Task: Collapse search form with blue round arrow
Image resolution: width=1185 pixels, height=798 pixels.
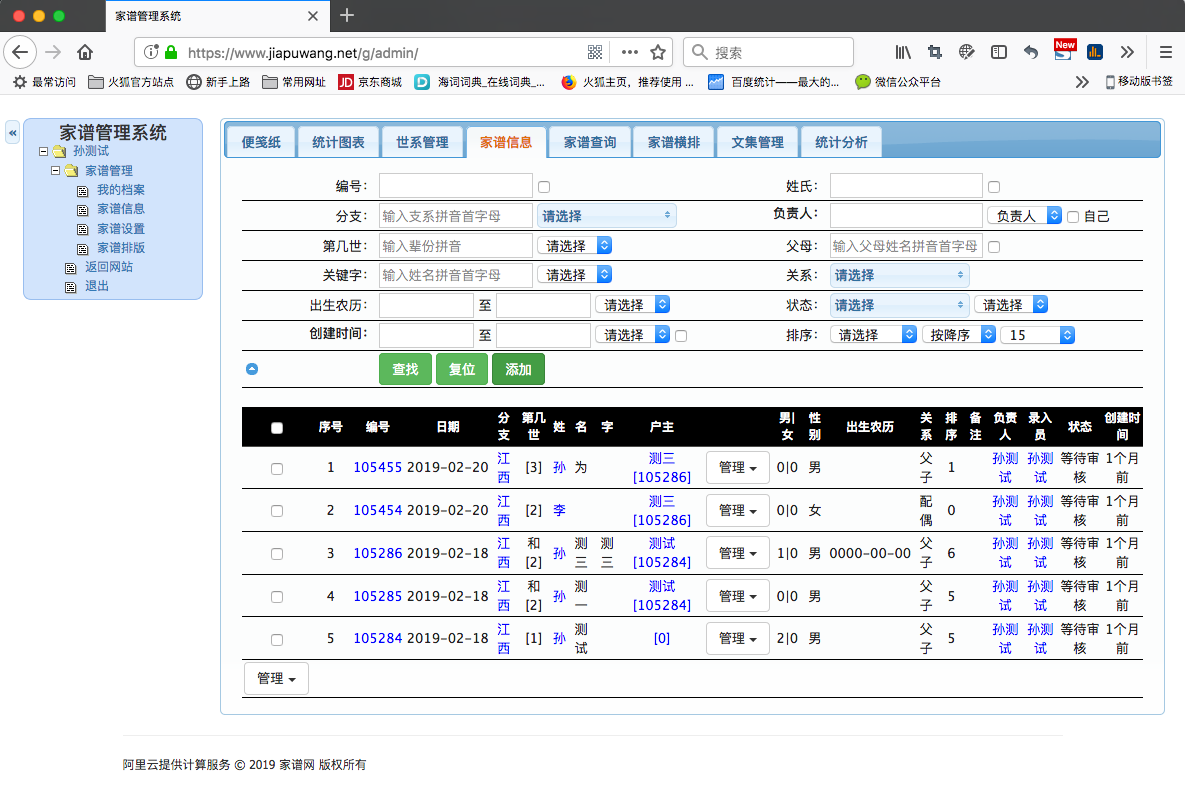Action: click(252, 369)
